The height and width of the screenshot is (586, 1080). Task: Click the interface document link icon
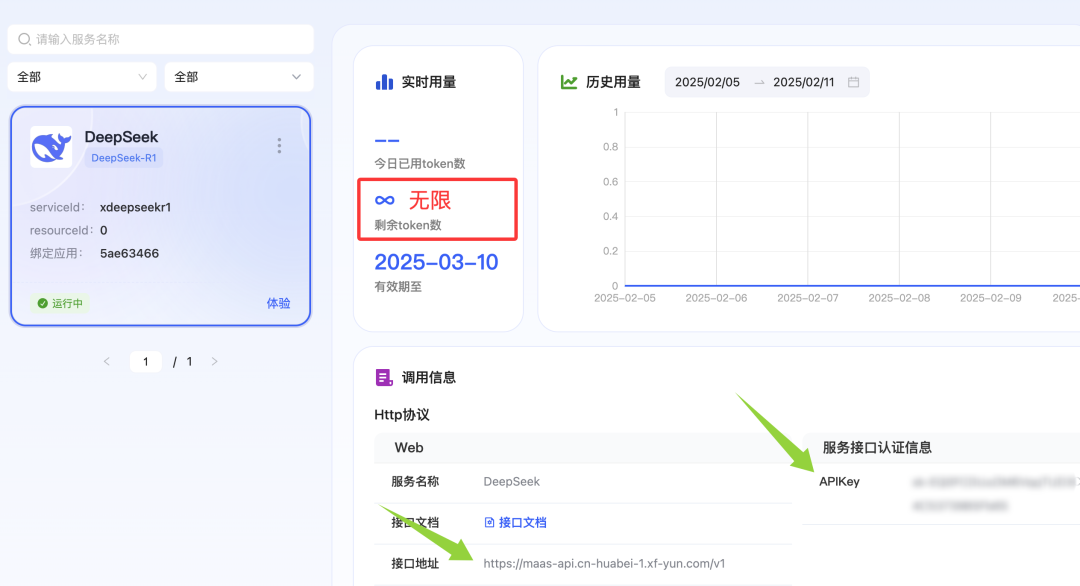[x=489, y=522]
